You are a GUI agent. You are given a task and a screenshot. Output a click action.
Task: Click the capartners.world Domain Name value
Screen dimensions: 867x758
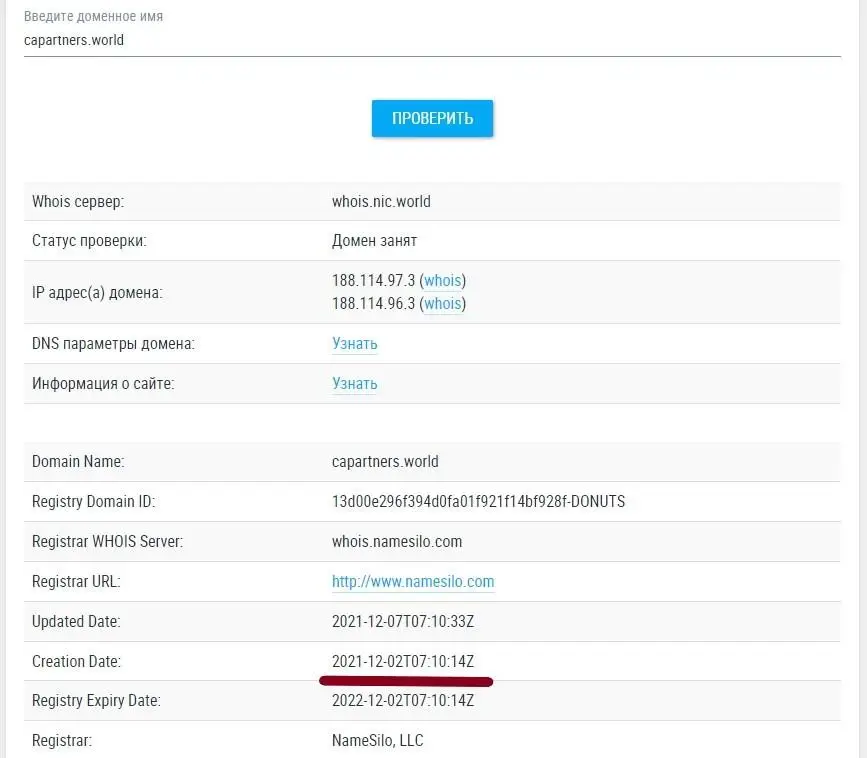pos(385,462)
